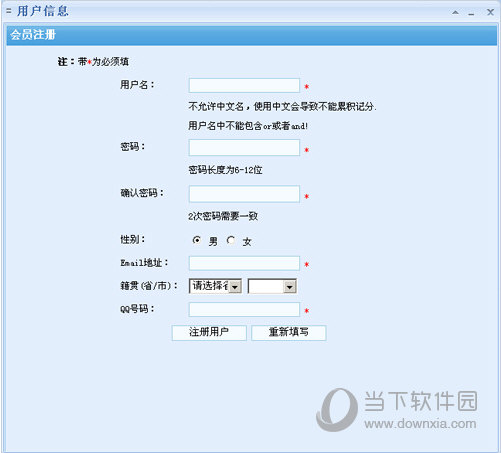Click the 重新填写 reset button
Viewport: 501px width, 453px height.
tap(289, 332)
